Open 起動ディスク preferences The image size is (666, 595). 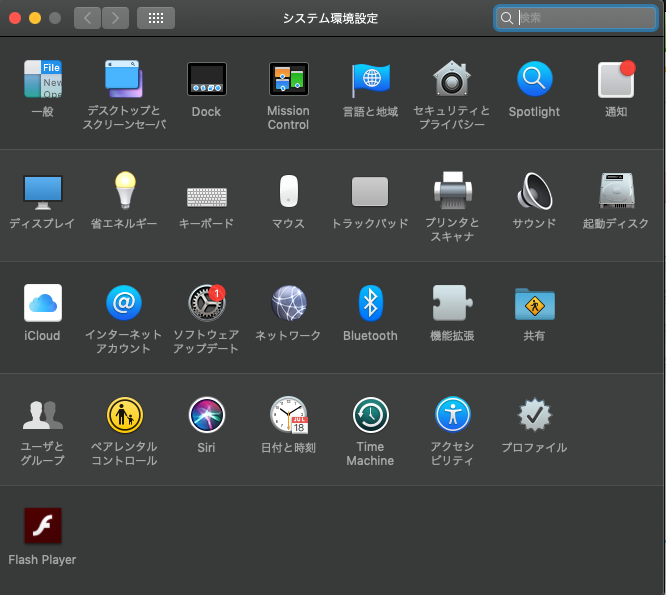[616, 190]
